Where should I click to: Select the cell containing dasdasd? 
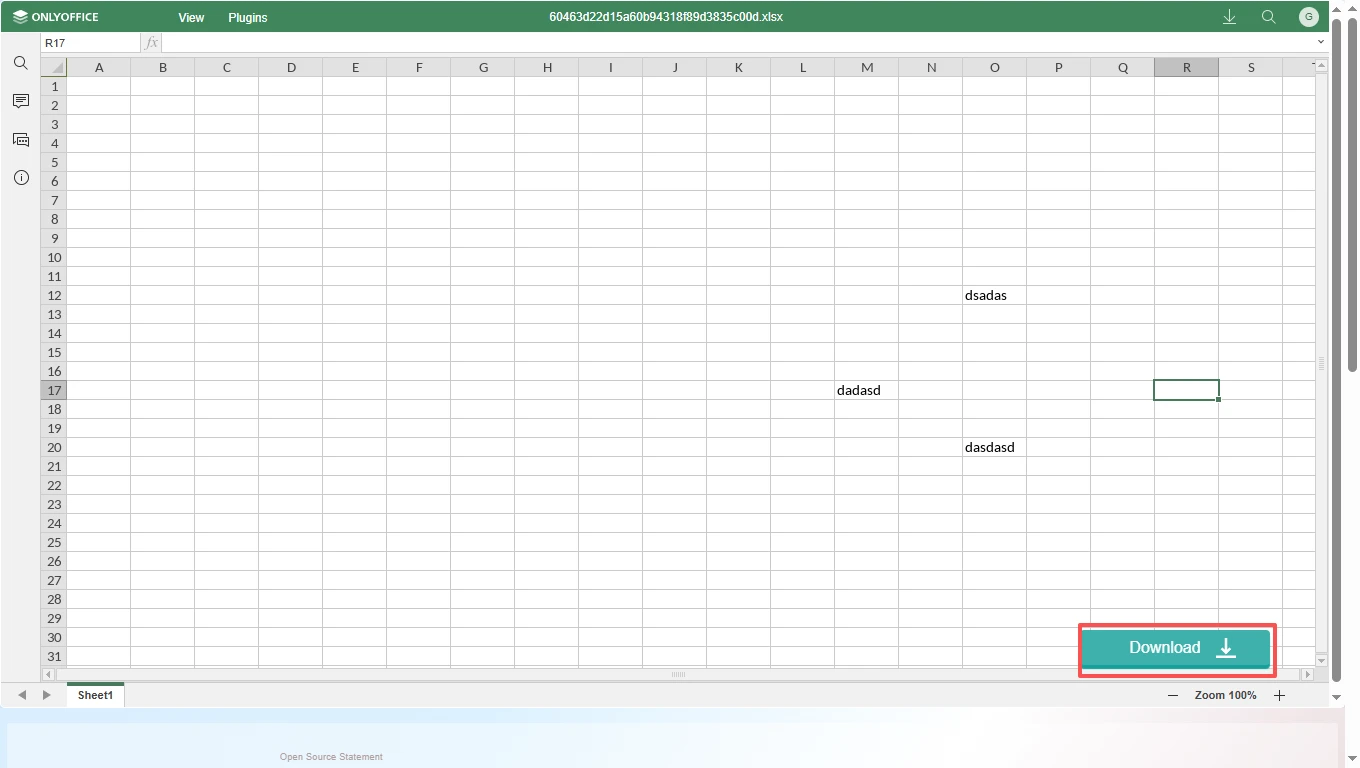click(994, 447)
